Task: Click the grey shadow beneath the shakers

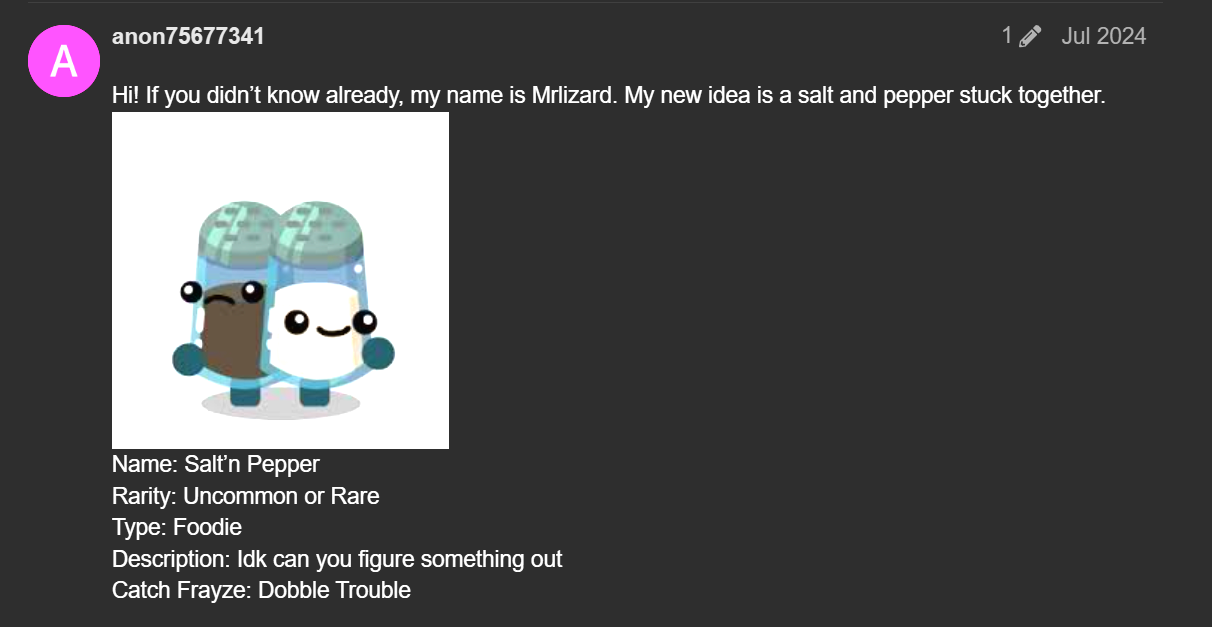Action: pos(280,404)
